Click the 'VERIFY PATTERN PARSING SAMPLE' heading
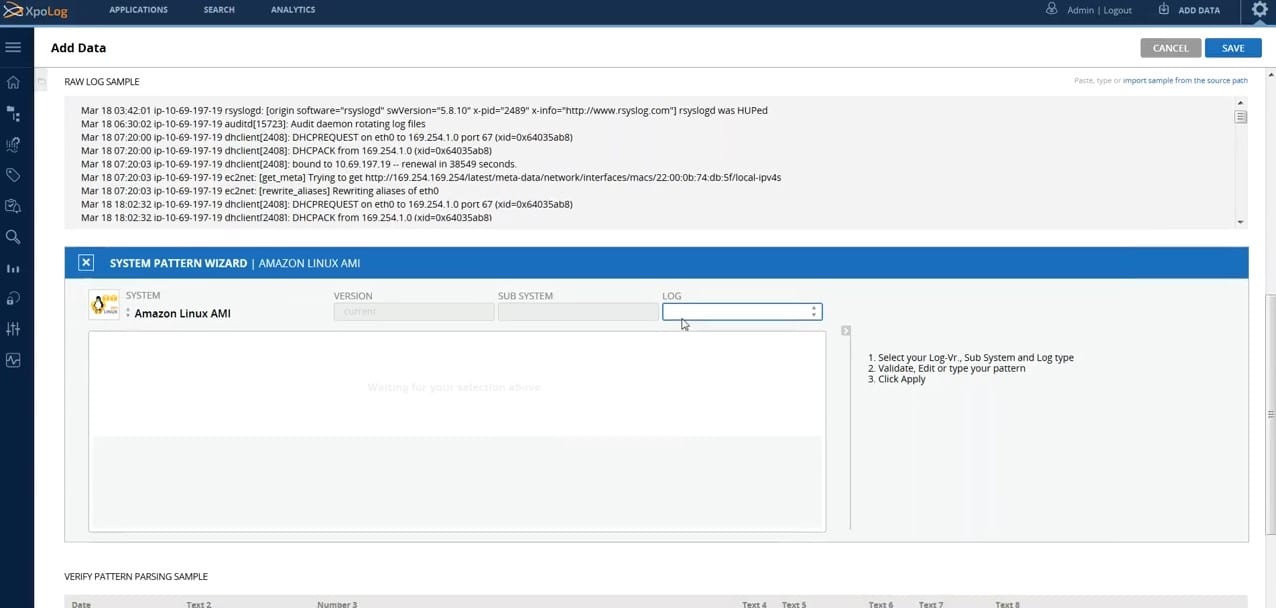 click(x=136, y=577)
